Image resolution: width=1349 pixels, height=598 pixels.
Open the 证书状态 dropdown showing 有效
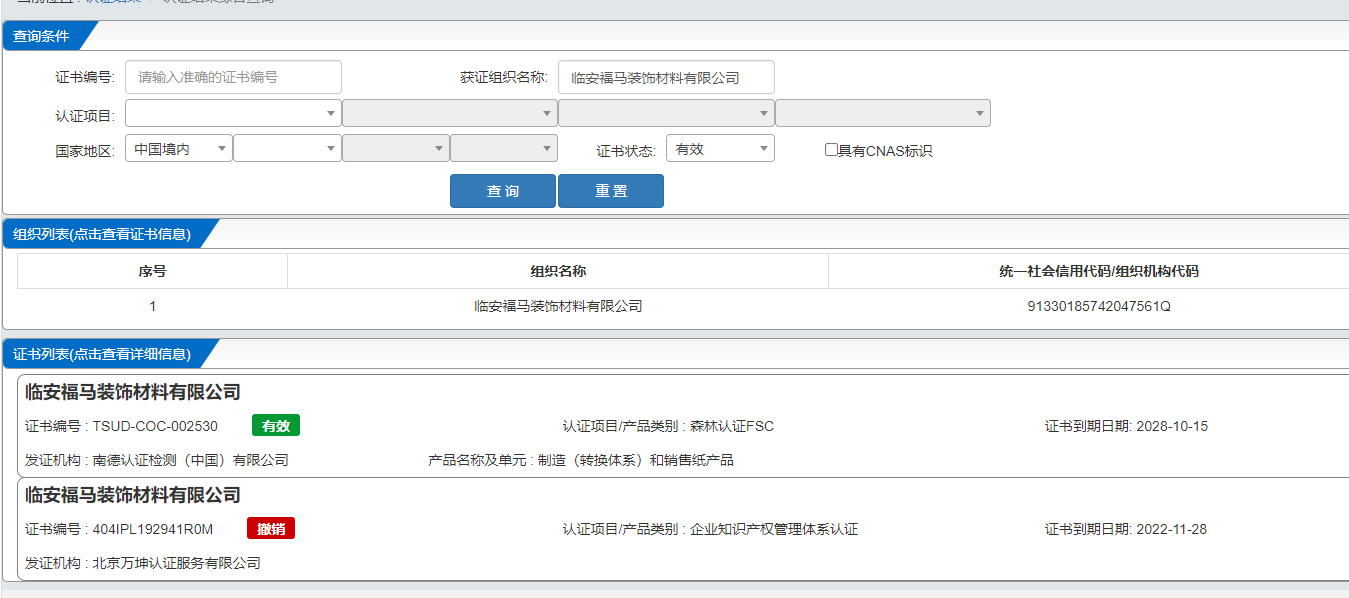[x=720, y=148]
